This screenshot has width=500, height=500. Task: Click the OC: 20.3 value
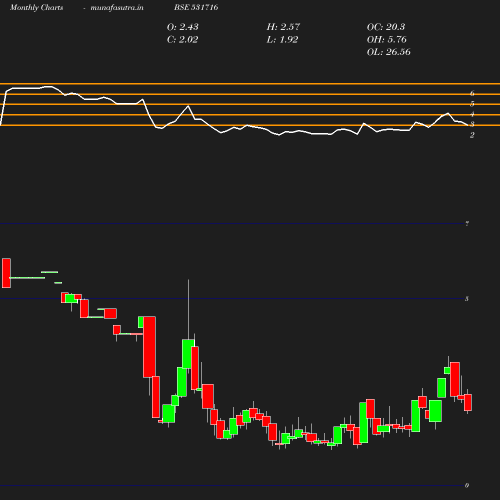point(386,27)
